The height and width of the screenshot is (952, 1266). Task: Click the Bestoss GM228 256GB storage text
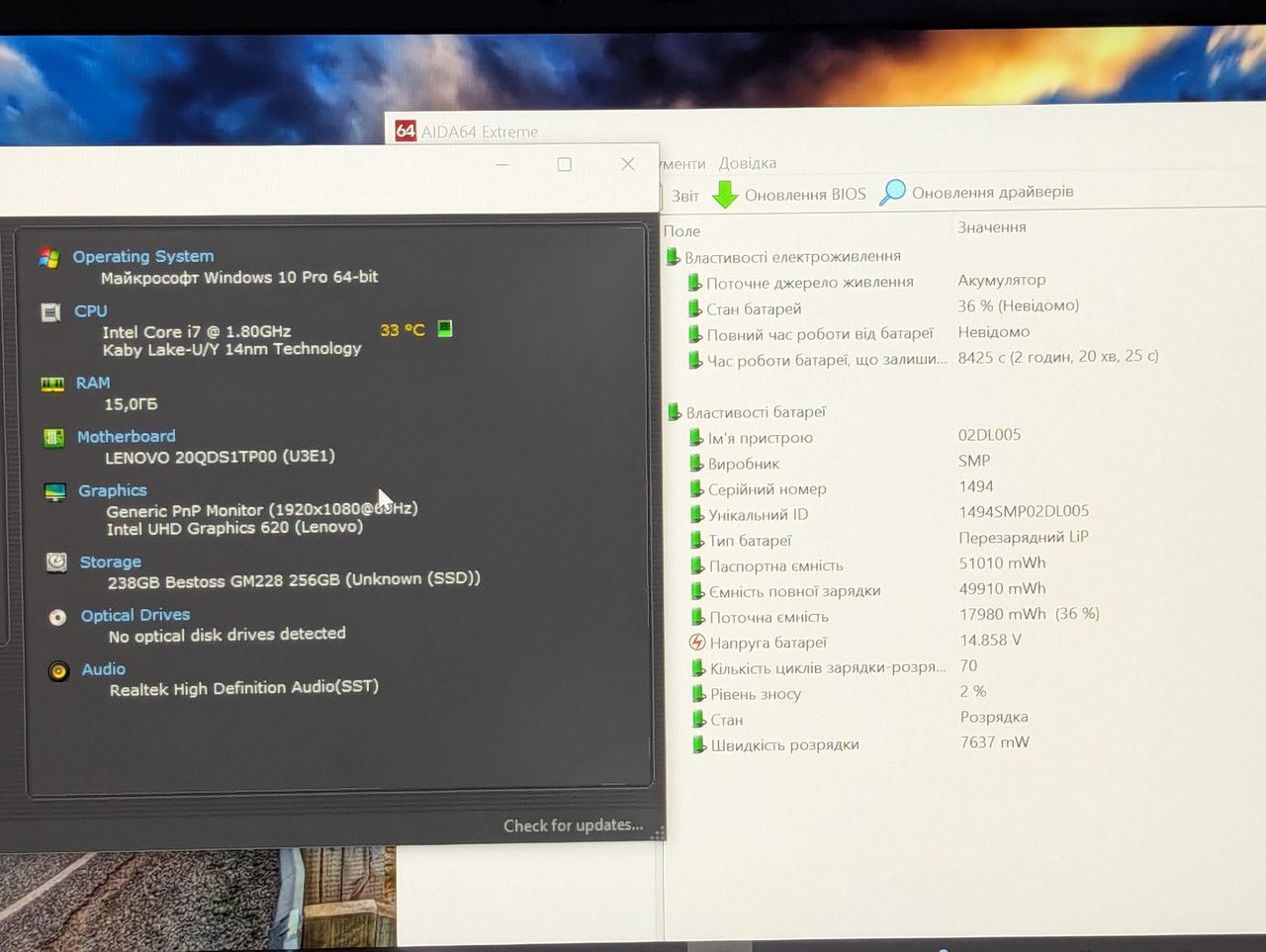click(294, 579)
